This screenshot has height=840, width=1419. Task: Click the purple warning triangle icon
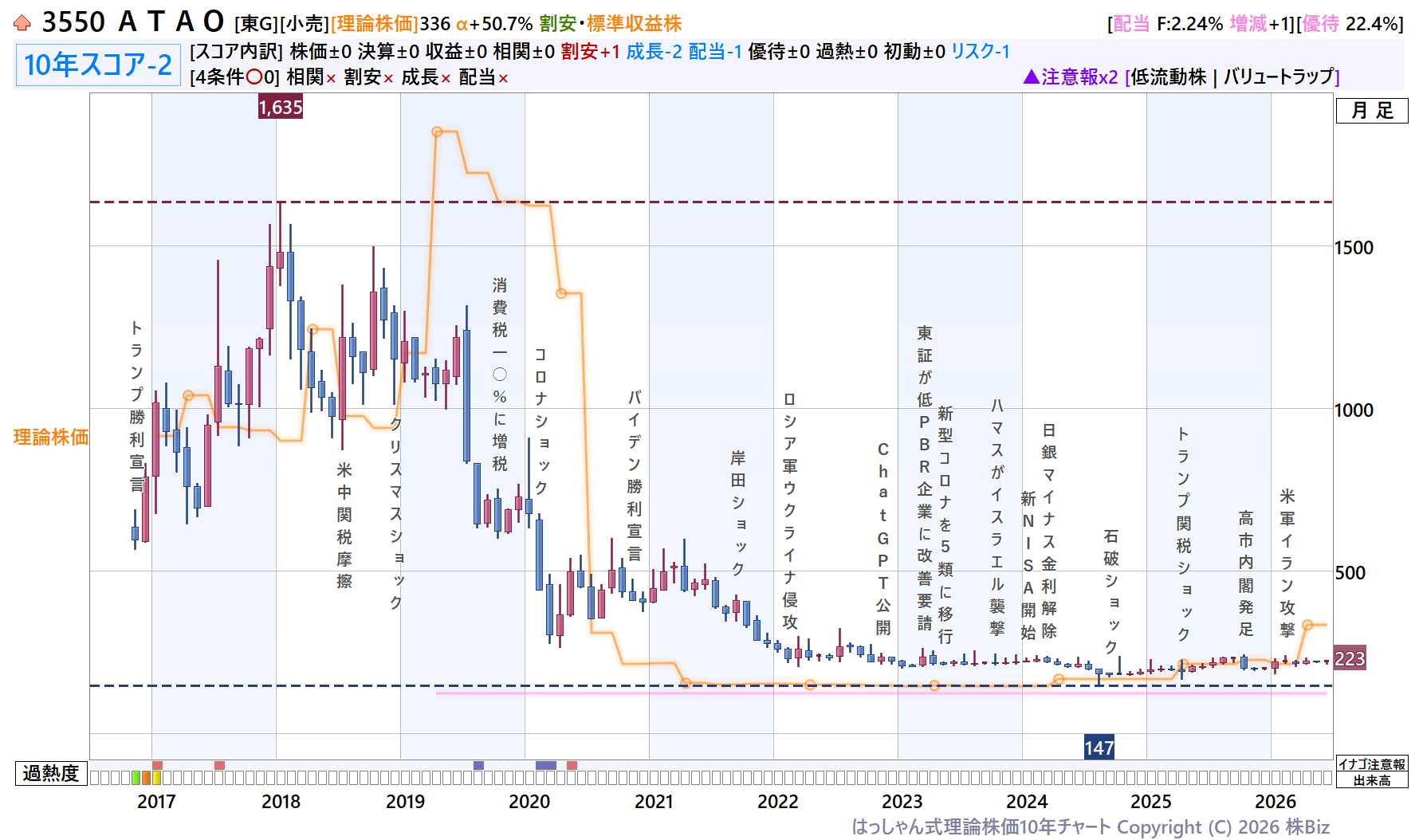point(1031,77)
